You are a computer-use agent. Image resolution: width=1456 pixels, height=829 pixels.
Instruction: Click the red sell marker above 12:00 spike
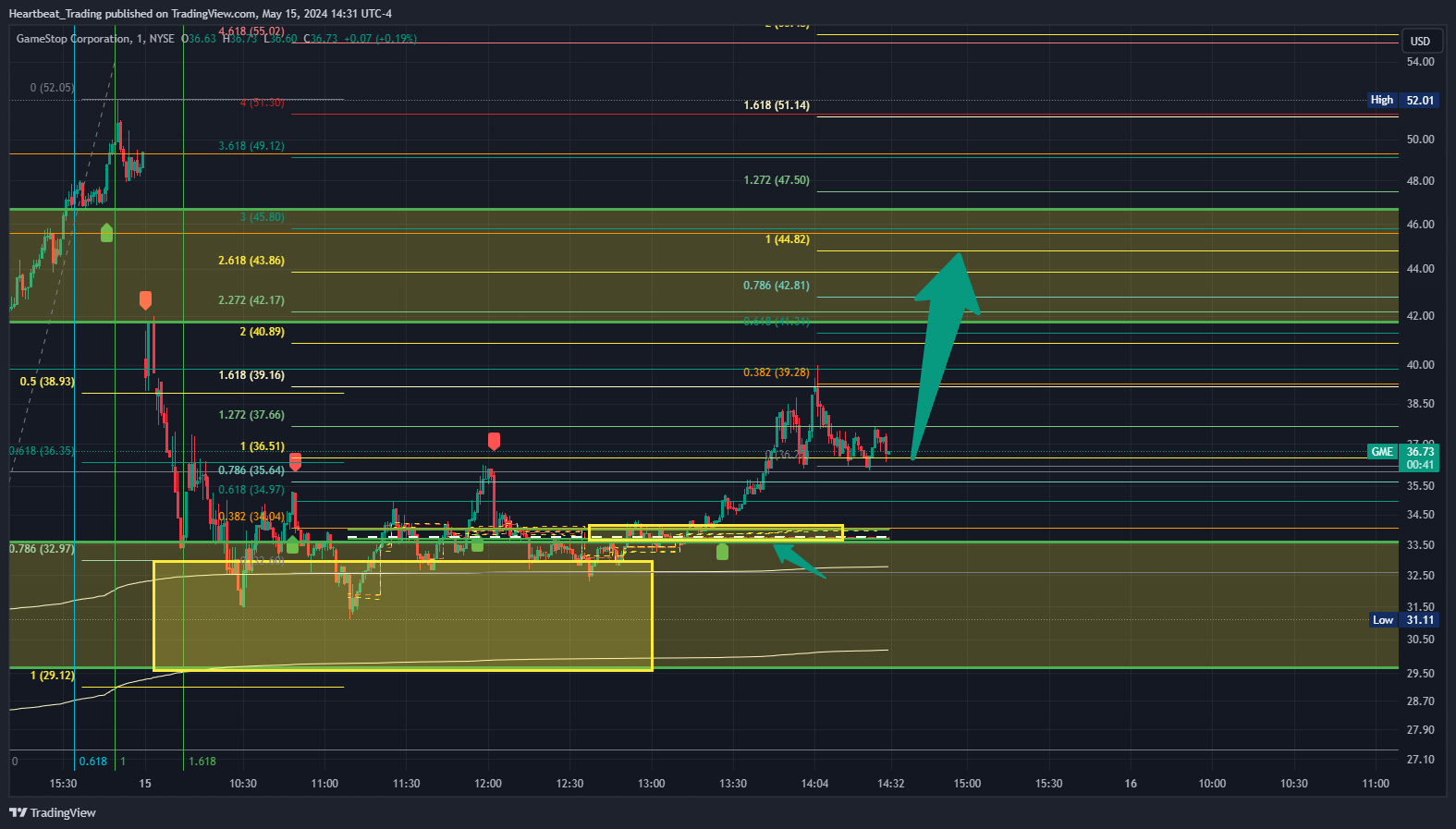[x=494, y=441]
